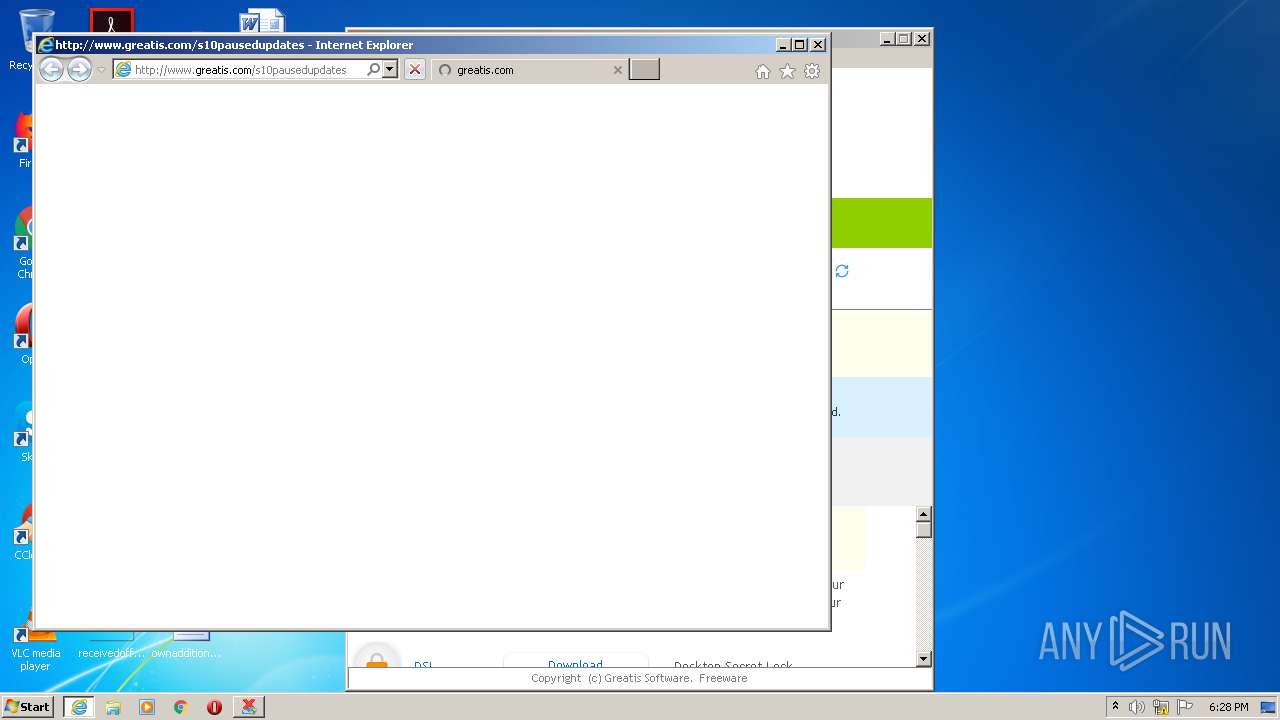Open the Windows Start menu
The width and height of the screenshot is (1280, 720).
27,706
